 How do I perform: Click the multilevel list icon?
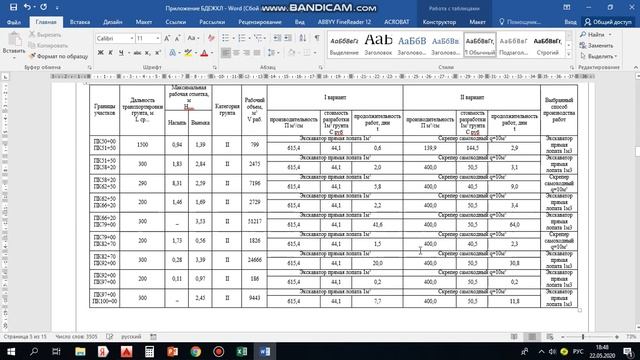(x=258, y=38)
